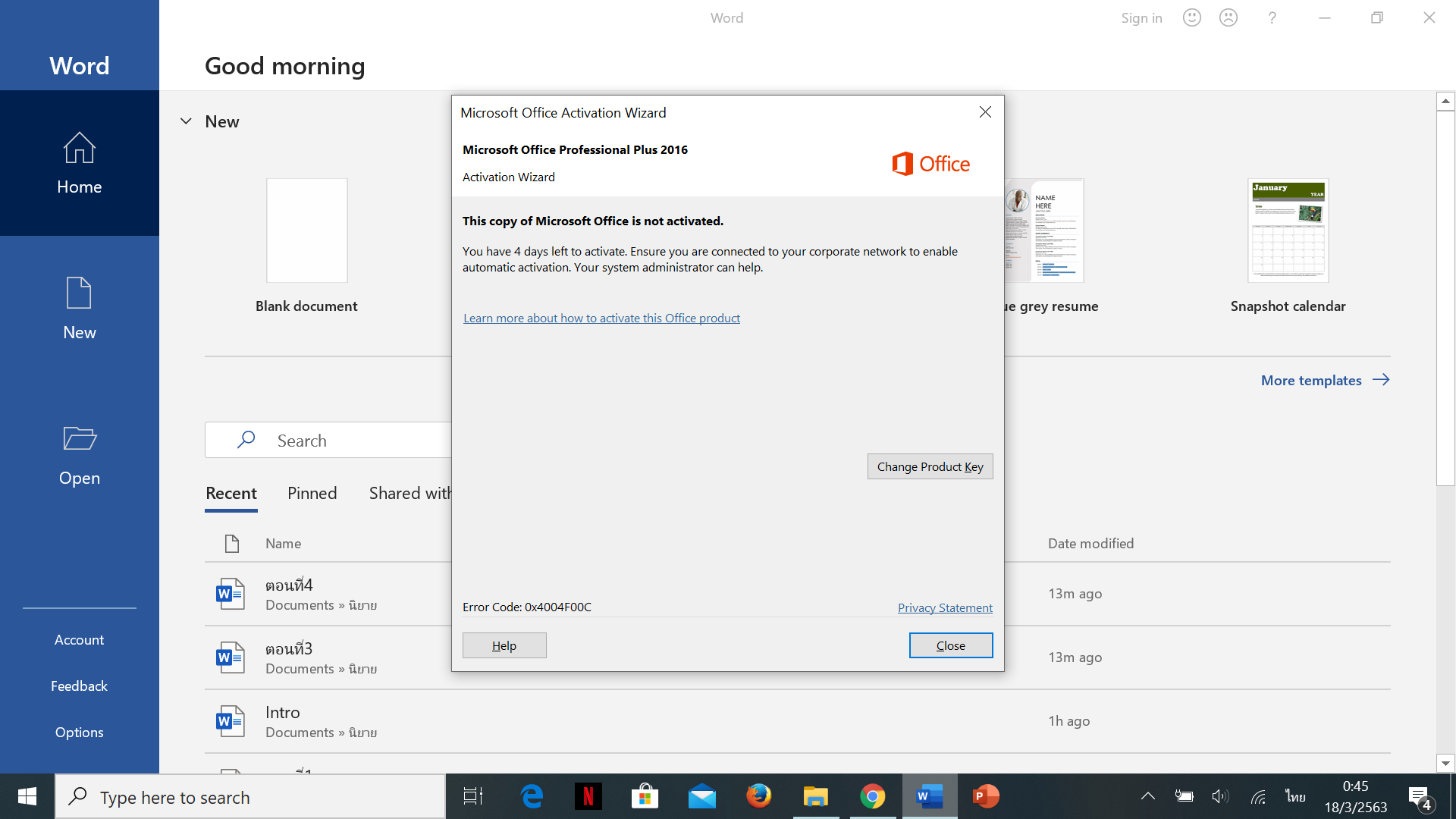Screen dimensions: 1456x819
Task: Click the Open folder icon in sidebar
Action: pos(79,438)
